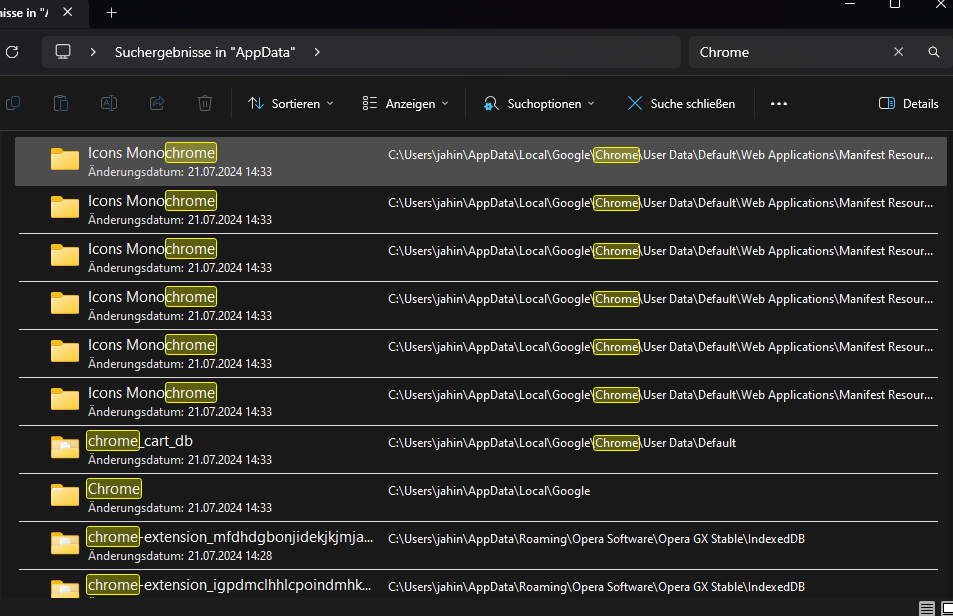Screen dimensions: 953x616
Task: Open the Sortieren dropdown
Action: (291, 104)
